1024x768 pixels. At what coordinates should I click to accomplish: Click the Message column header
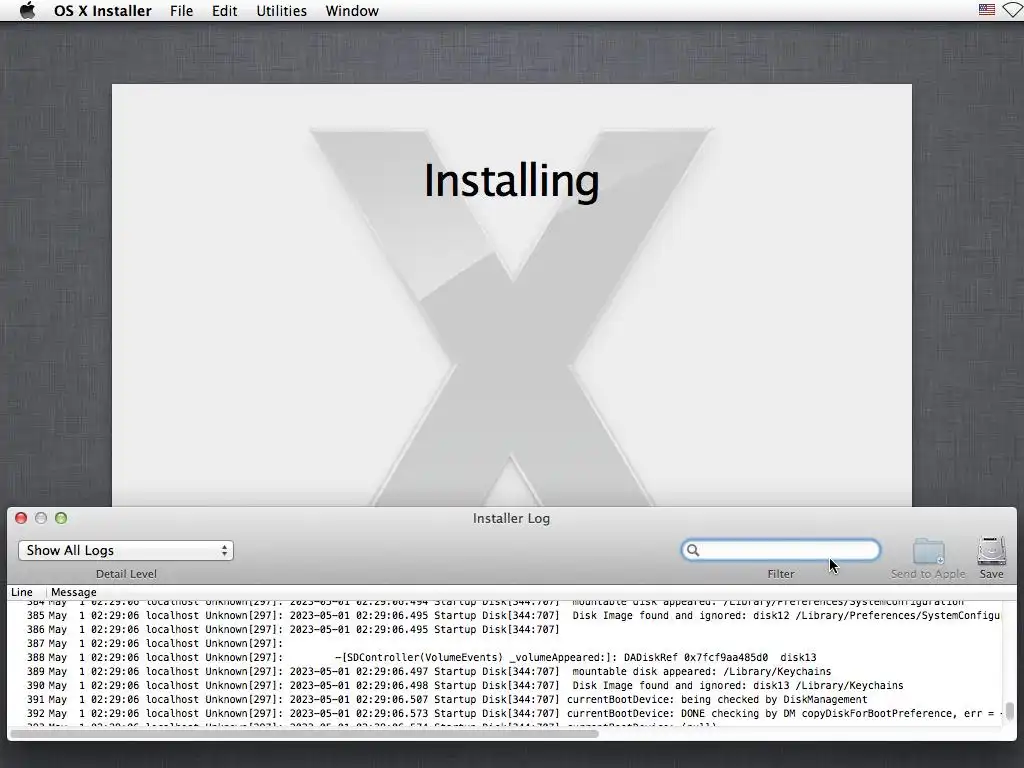tap(74, 592)
